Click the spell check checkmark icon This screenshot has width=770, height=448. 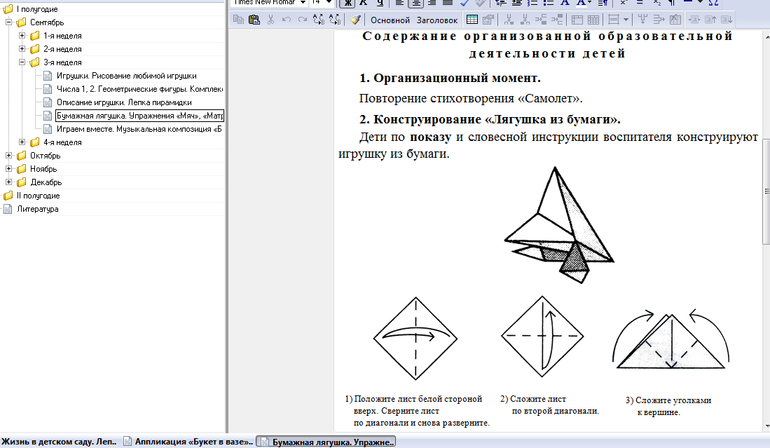coord(464,3)
